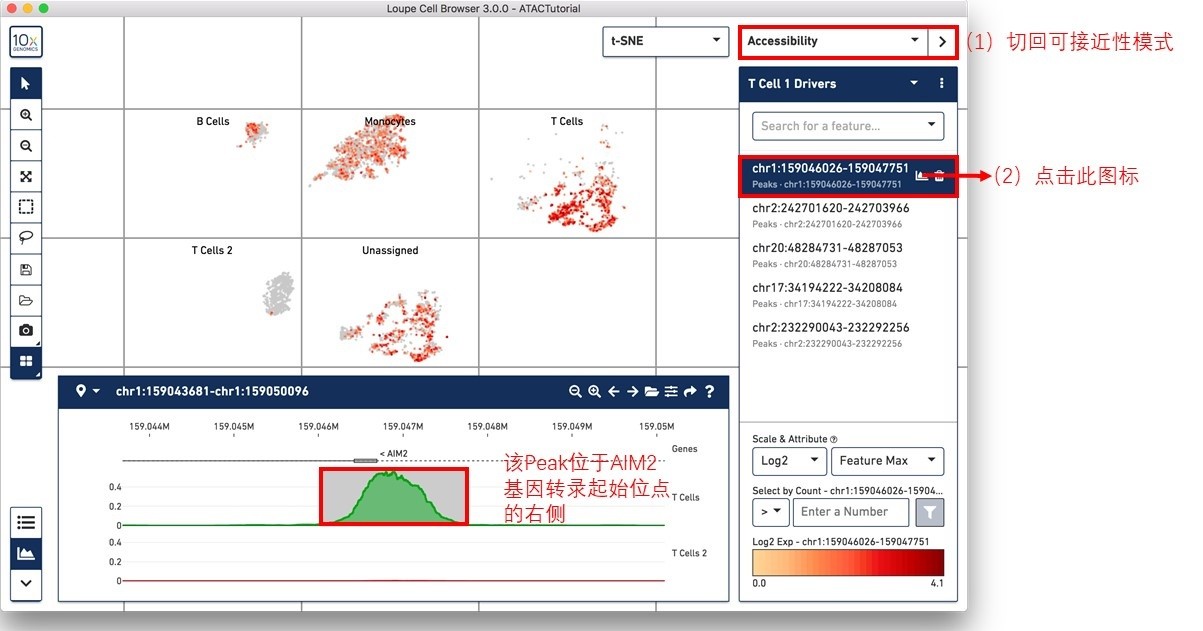The height and width of the screenshot is (631, 1203).
Task: Select feature chr17:34194222-34208084
Action: pos(848,295)
